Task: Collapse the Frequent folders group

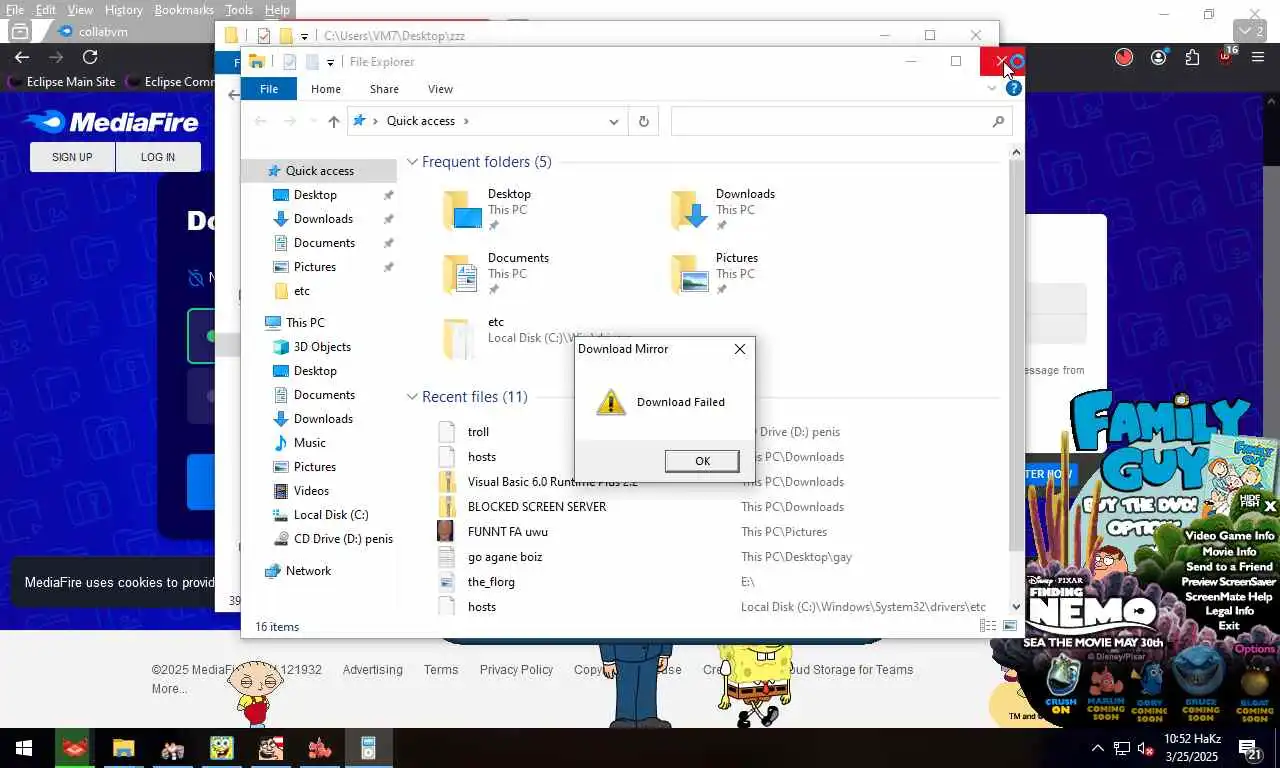Action: (x=412, y=162)
